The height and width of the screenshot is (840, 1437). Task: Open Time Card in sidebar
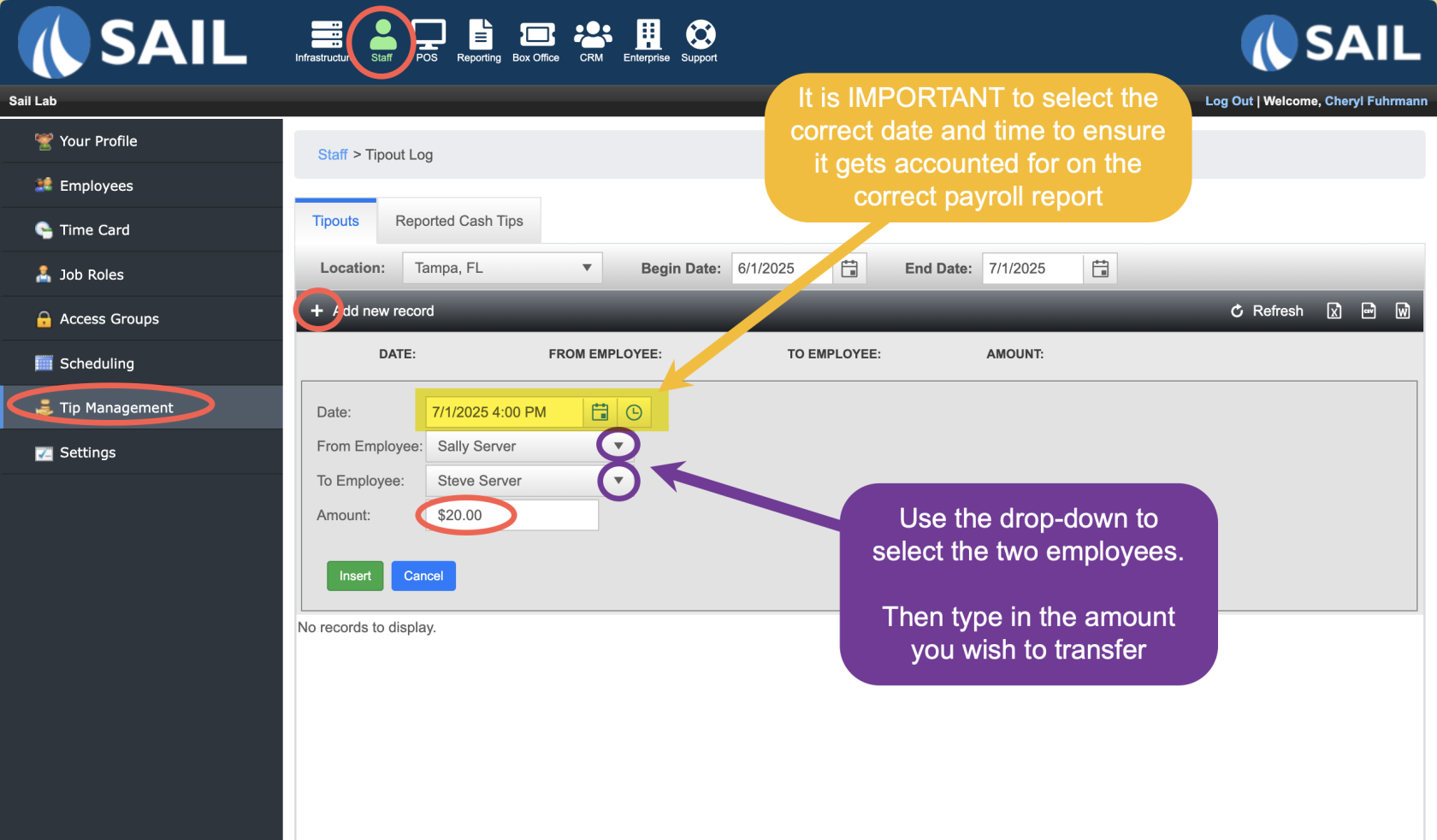(142, 230)
